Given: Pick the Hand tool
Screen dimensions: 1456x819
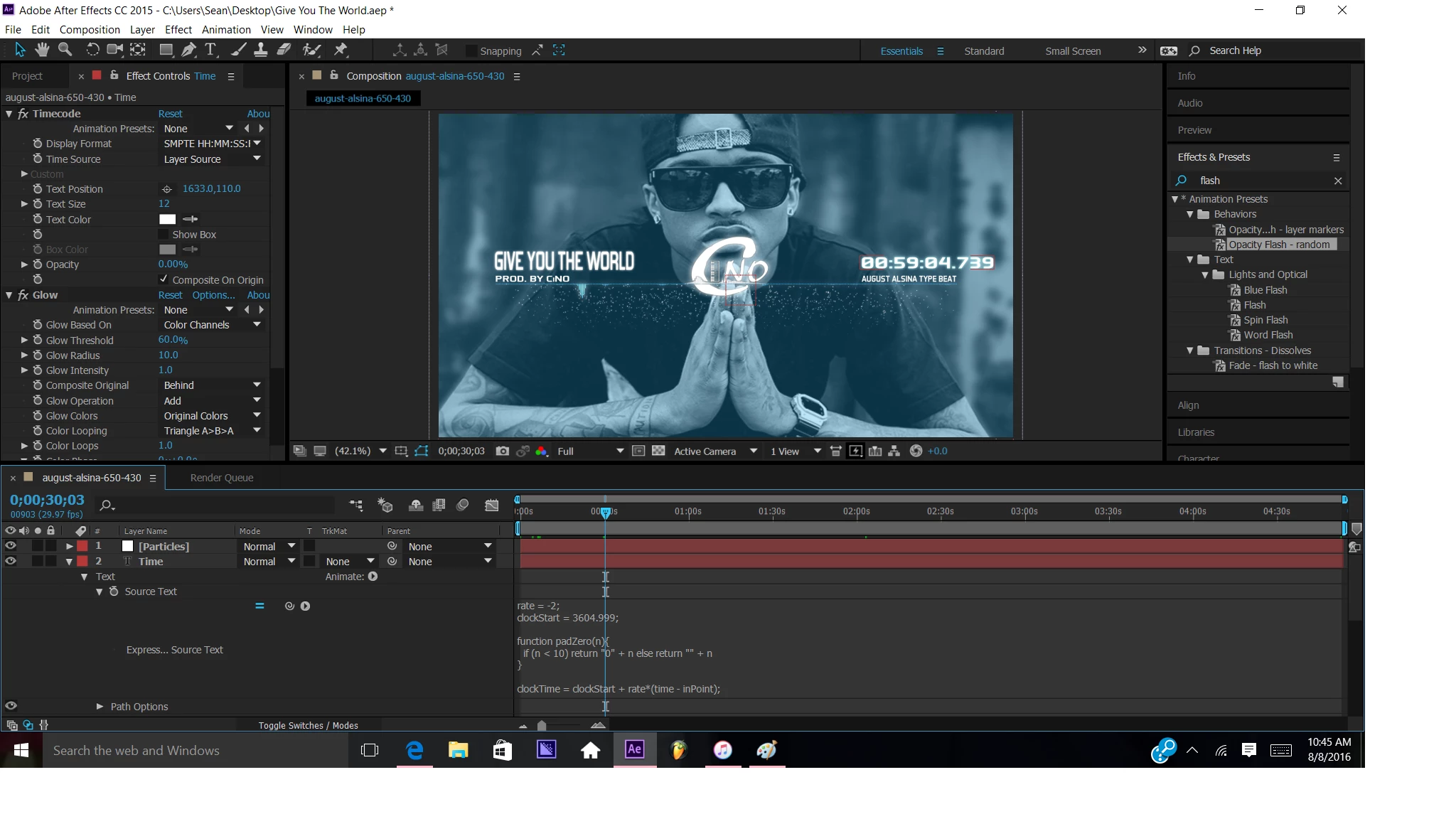Looking at the screenshot, I should [42, 50].
